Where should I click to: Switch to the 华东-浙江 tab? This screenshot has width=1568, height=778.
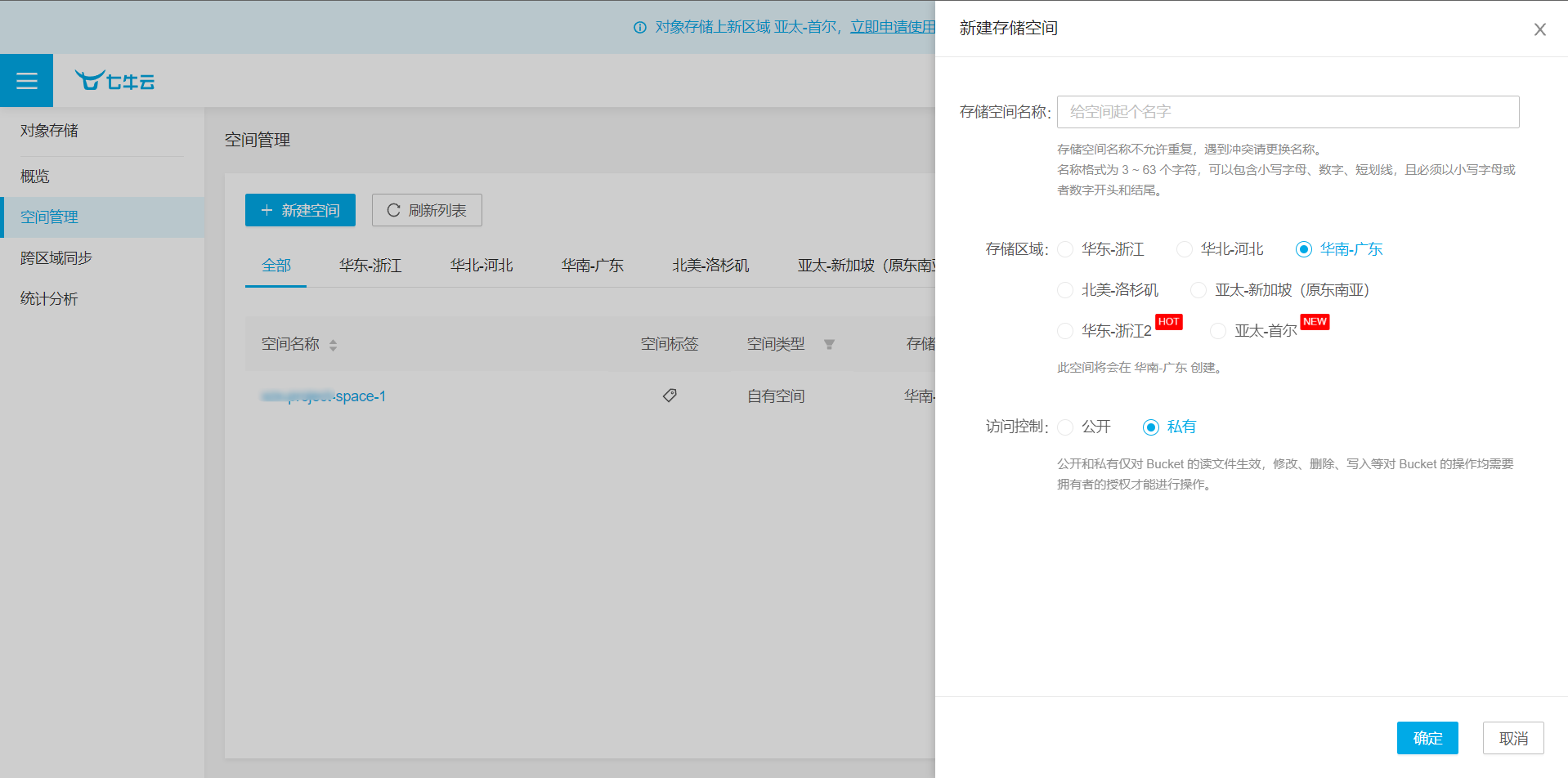[370, 266]
